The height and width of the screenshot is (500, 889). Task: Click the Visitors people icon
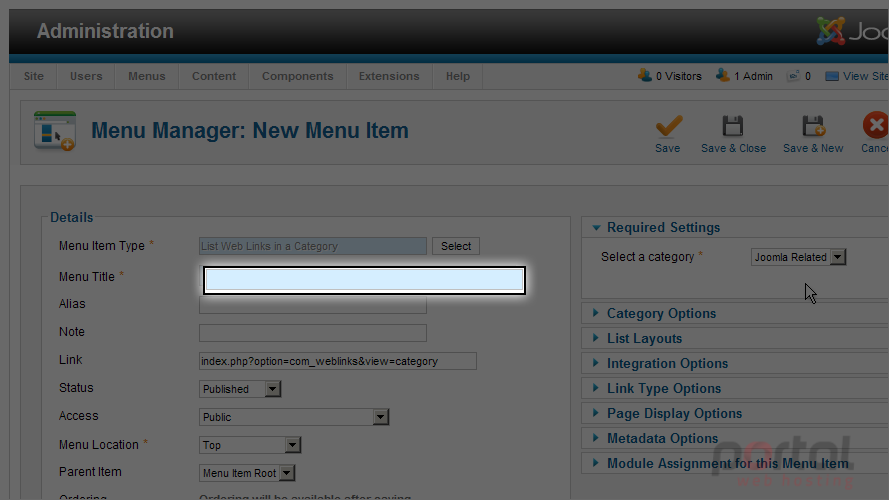click(645, 75)
